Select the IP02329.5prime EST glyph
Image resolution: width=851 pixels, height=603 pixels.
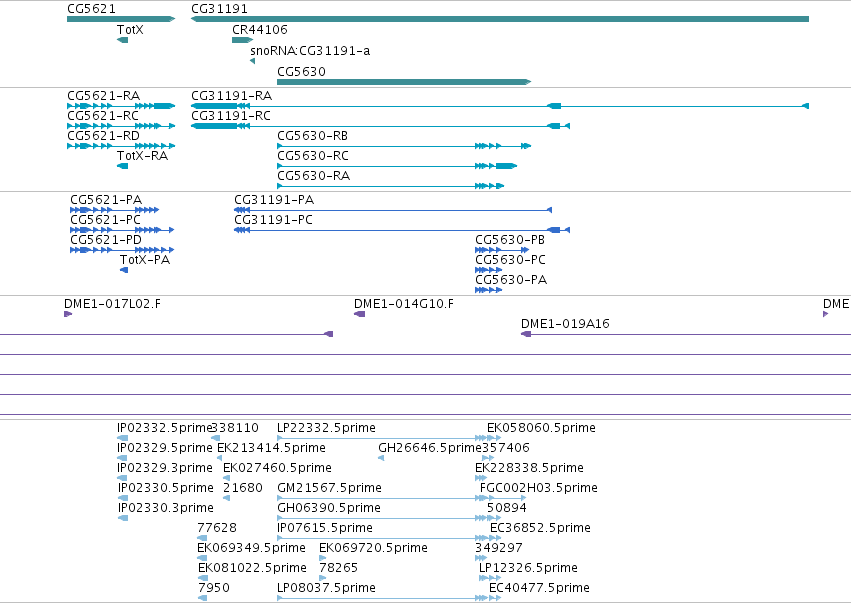coord(123,458)
